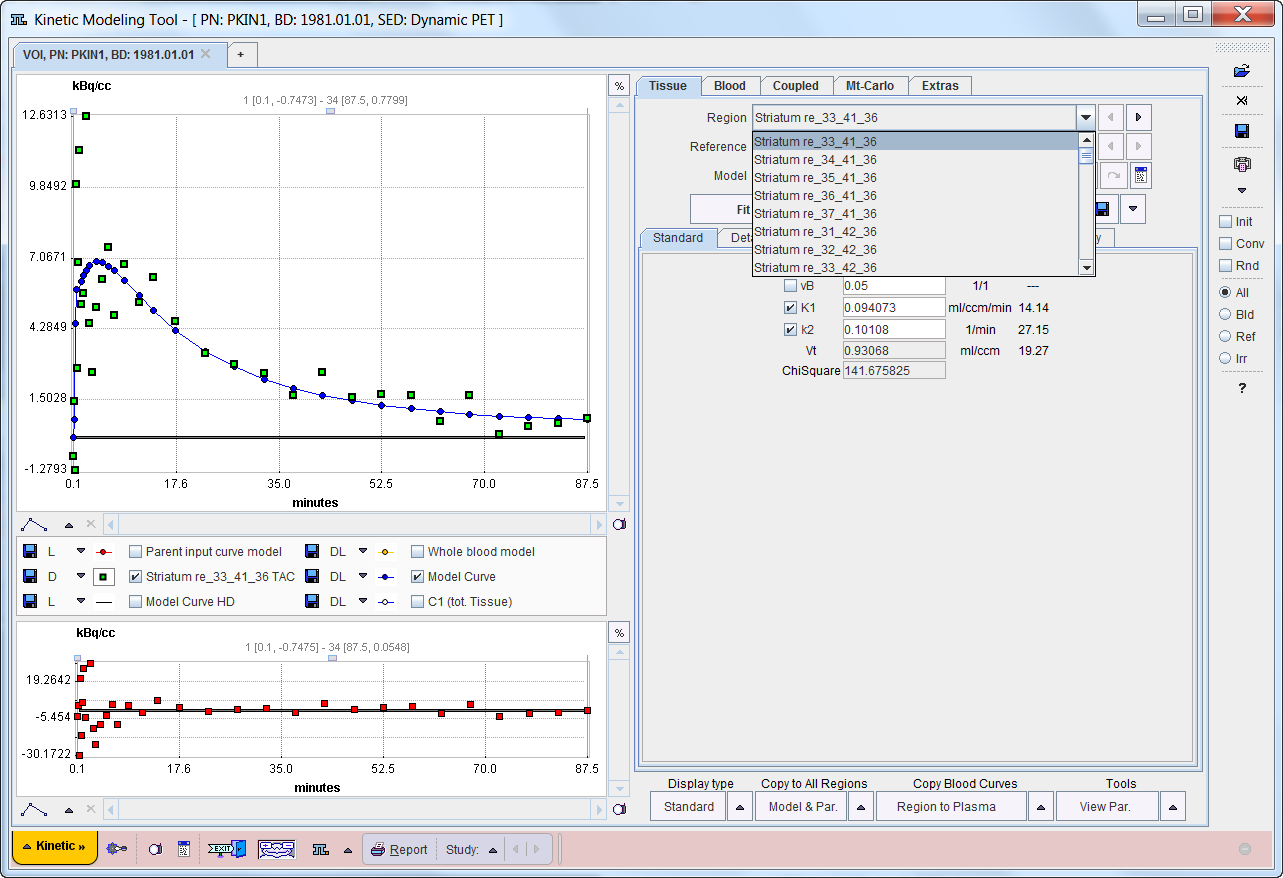
Task: Select the Standard parameters sub-tab
Action: pyautogui.click(x=678, y=238)
